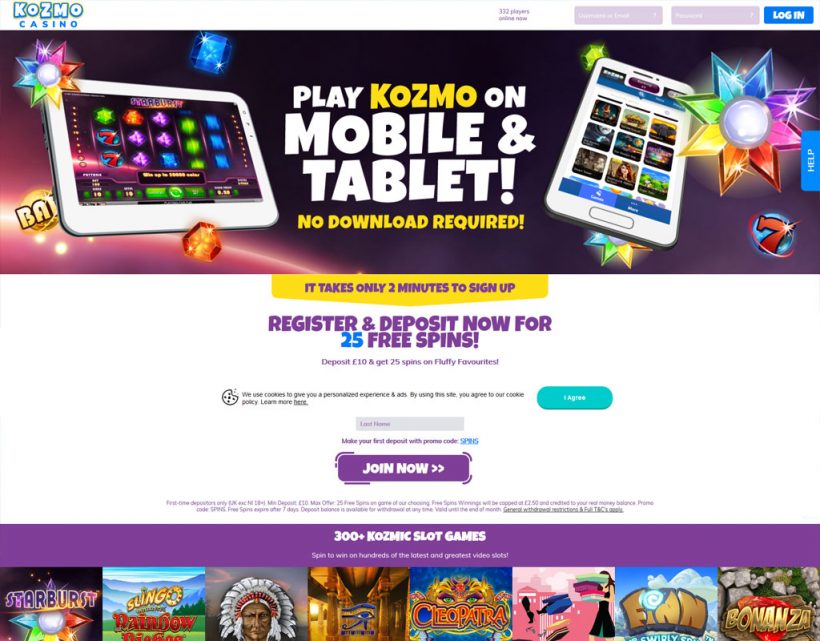
Task: Click question mark in Password field
Action: (751, 16)
